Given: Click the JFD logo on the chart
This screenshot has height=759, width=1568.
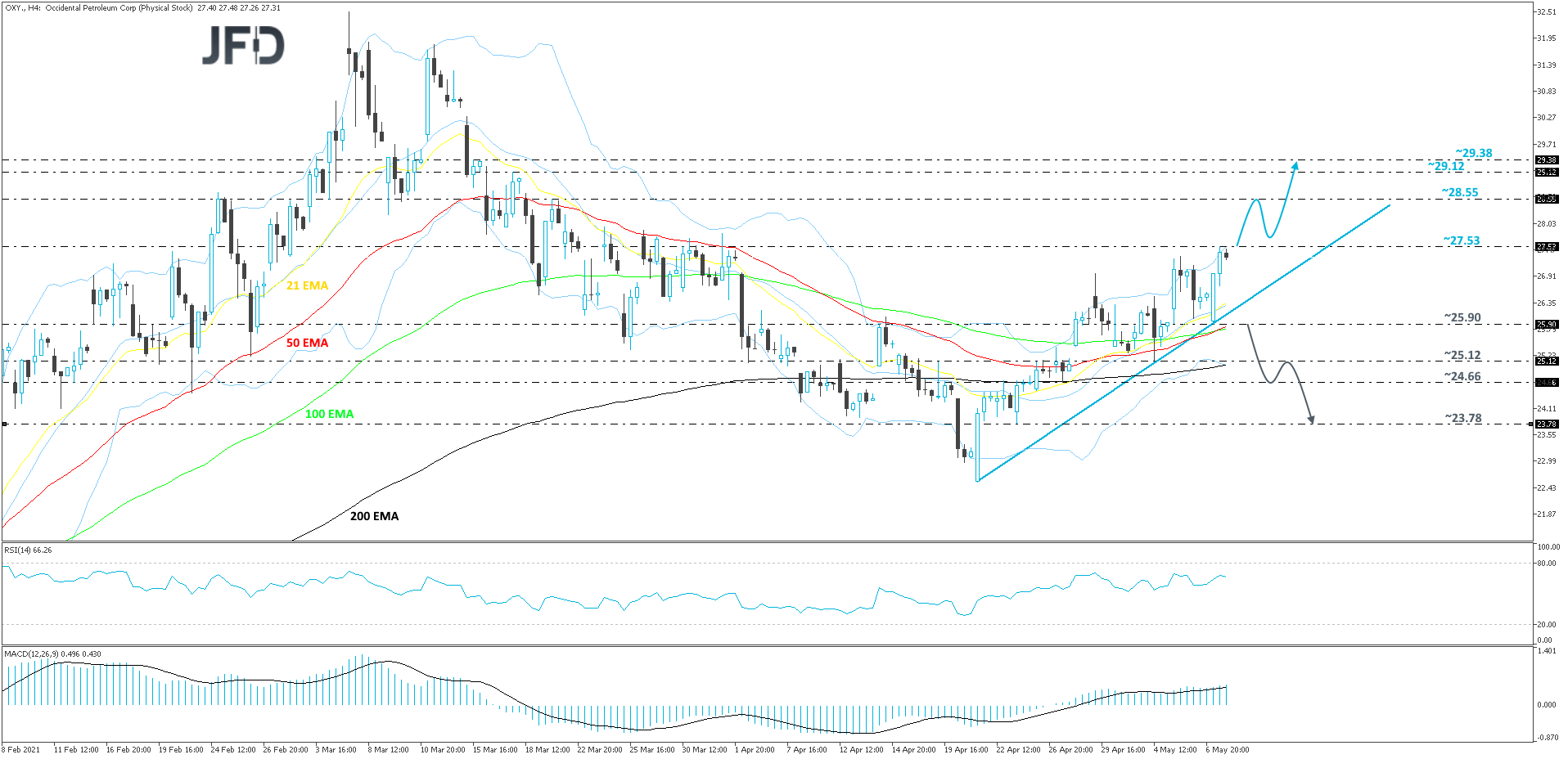Looking at the screenshot, I should point(243,46).
